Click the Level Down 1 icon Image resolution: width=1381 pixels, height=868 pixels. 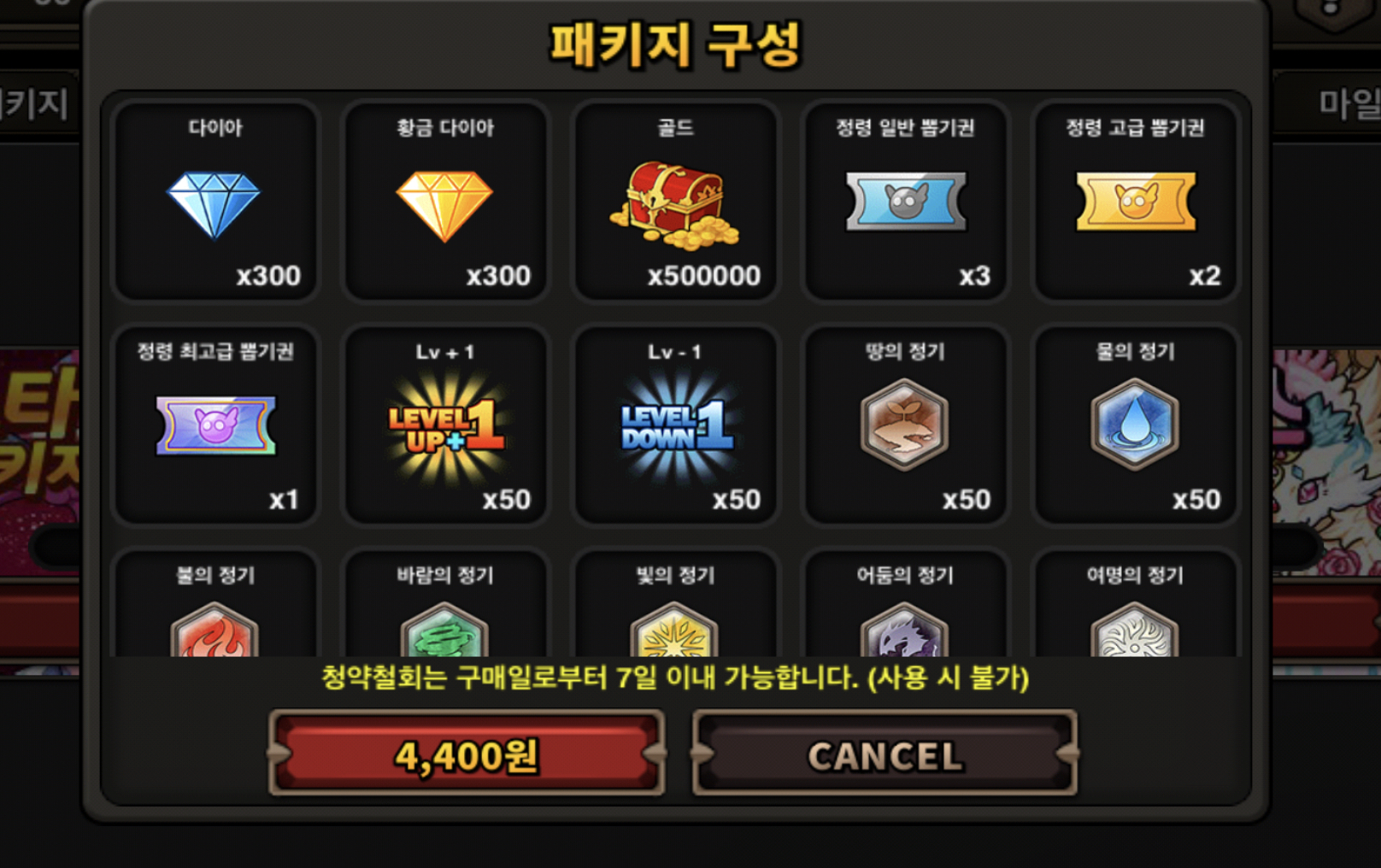(x=675, y=425)
